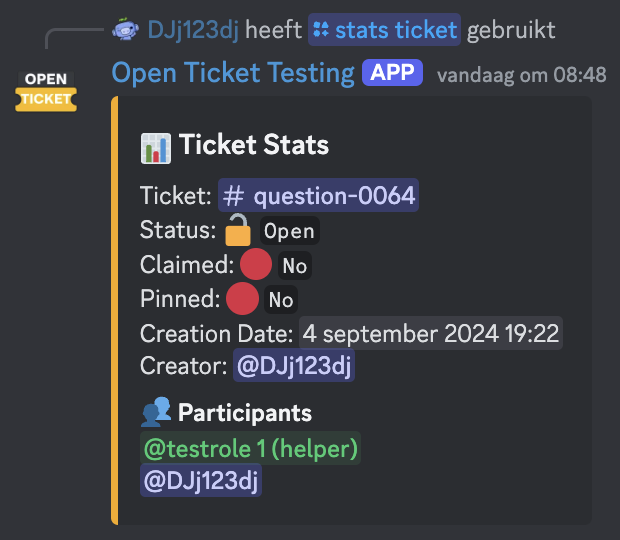Click the slash command icon before stats ticket

321,30
